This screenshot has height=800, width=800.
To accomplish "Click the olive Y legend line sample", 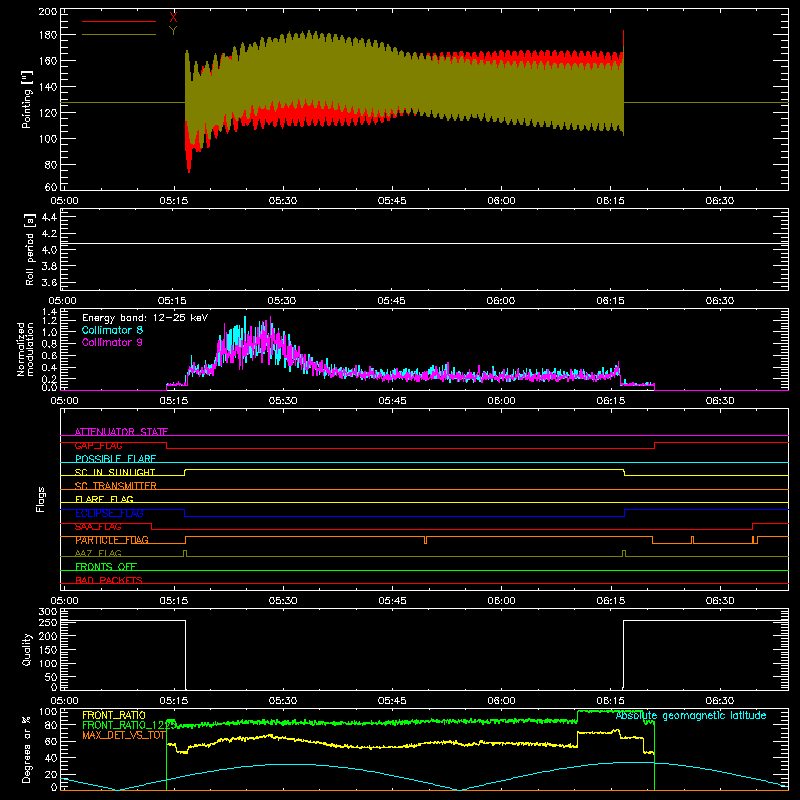I will point(119,34).
